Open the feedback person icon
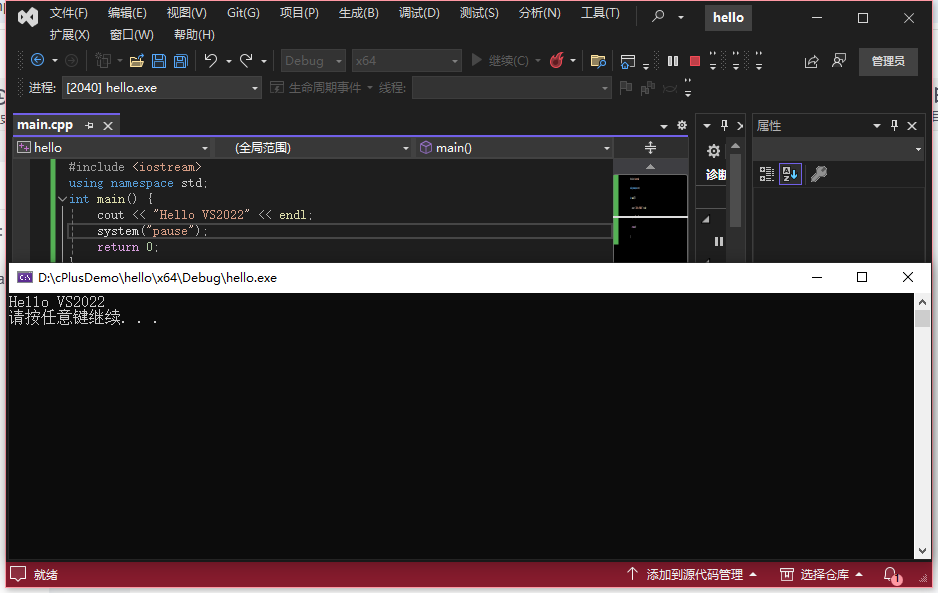Image resolution: width=938 pixels, height=593 pixels. (x=839, y=60)
